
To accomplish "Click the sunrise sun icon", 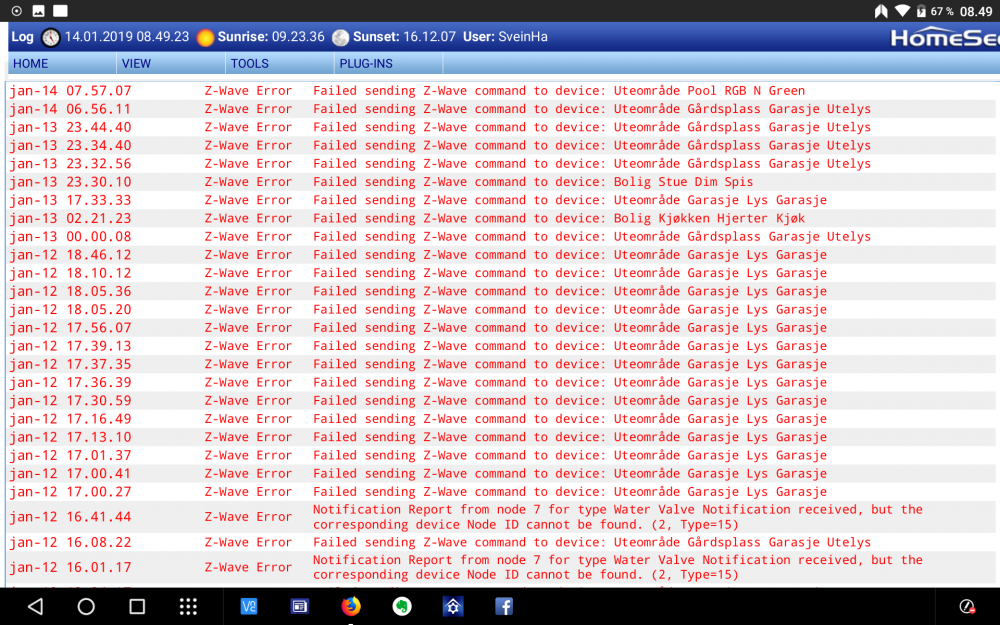I will click(205, 36).
